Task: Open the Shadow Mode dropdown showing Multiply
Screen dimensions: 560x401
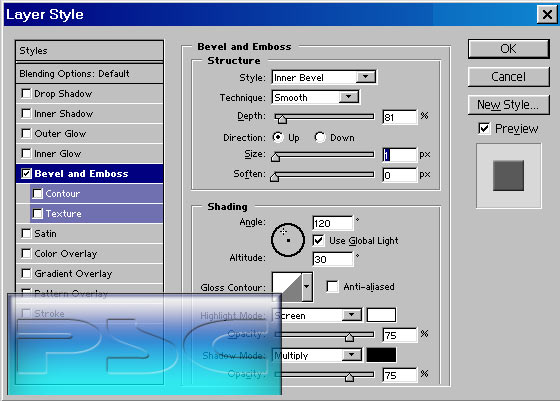Action: pos(317,355)
